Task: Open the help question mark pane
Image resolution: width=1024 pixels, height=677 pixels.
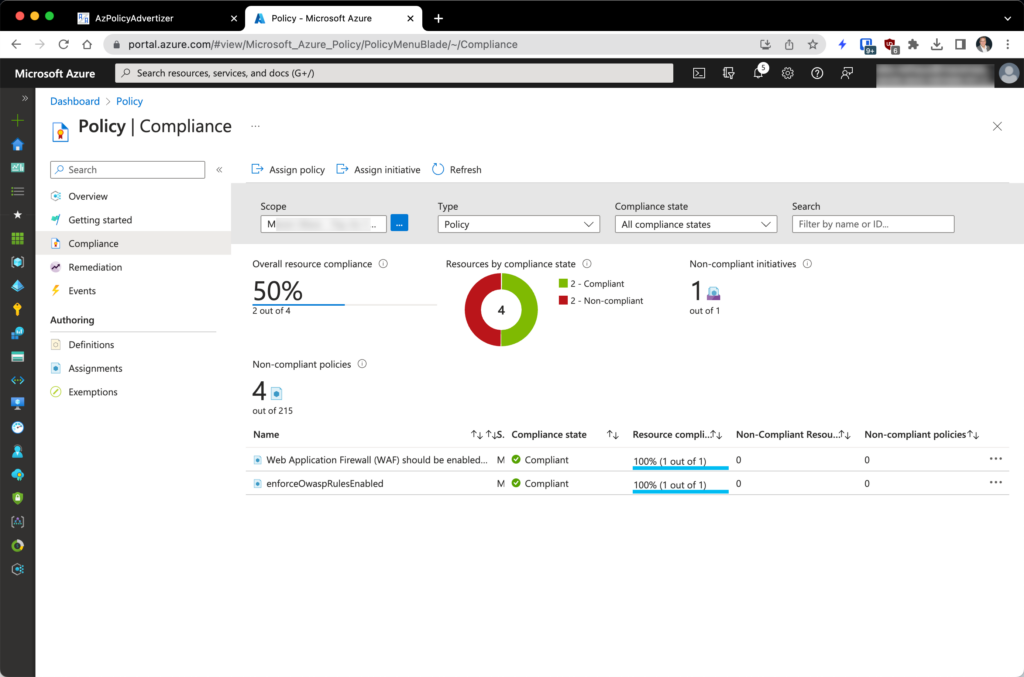Action: (817, 72)
